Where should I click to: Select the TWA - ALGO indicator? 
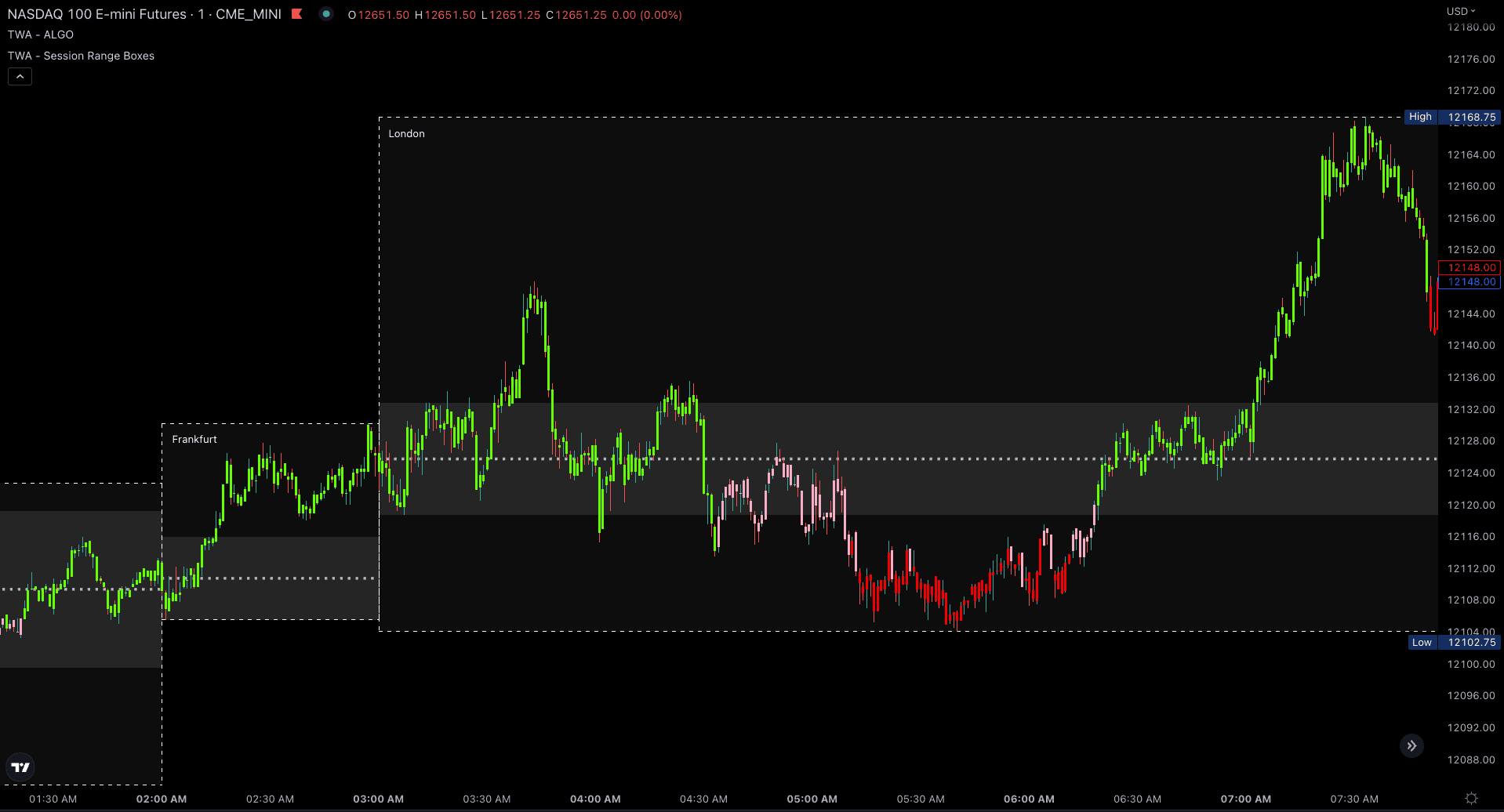click(x=41, y=34)
